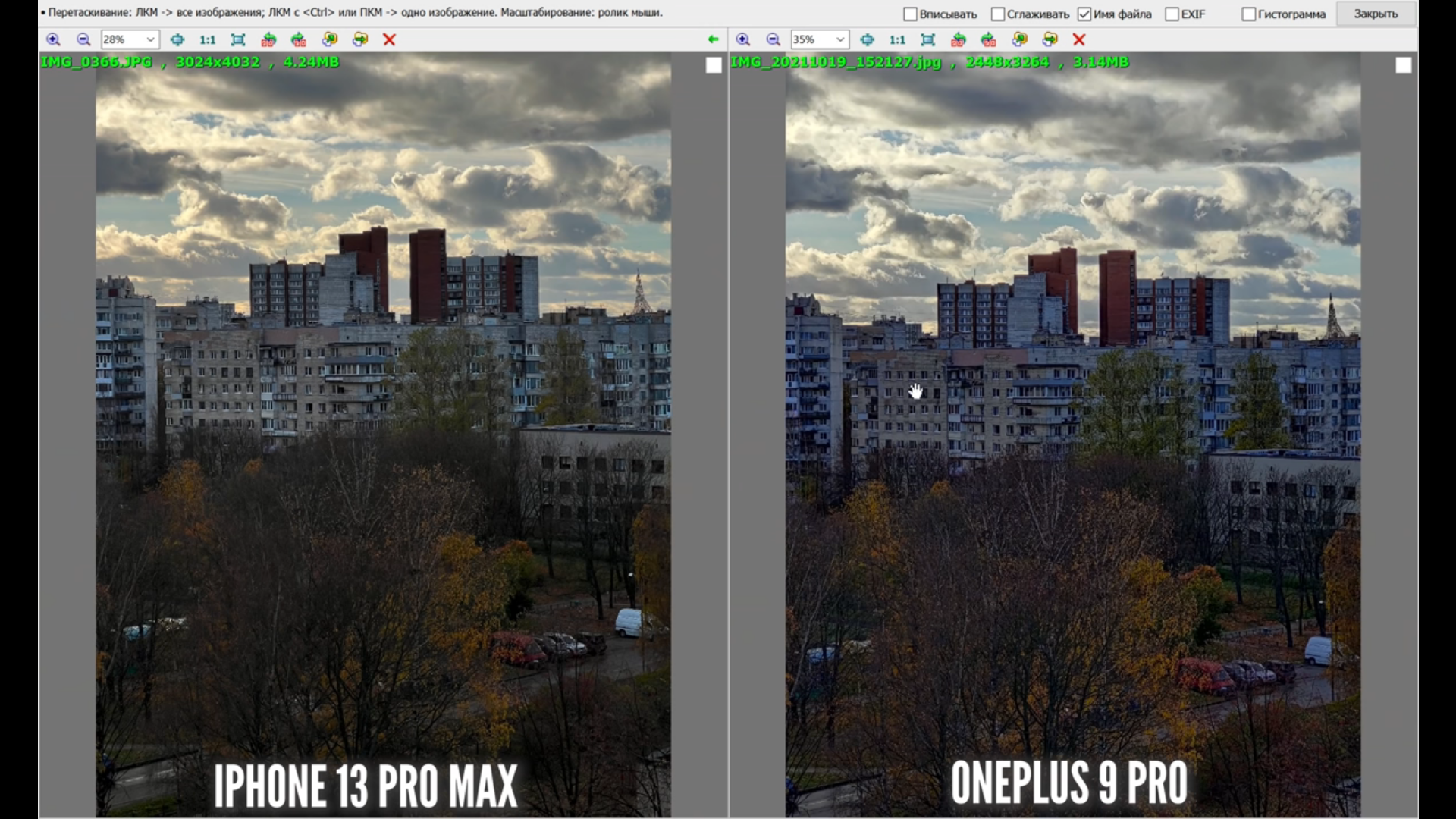Center the left pane image with crosshair icon
1456x819 pixels.
[x=177, y=39]
